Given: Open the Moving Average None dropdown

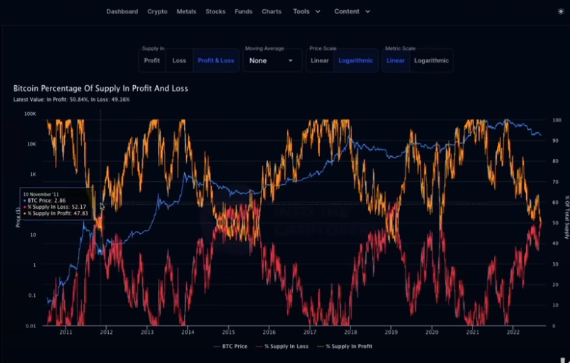Looking at the screenshot, I should pos(272,61).
